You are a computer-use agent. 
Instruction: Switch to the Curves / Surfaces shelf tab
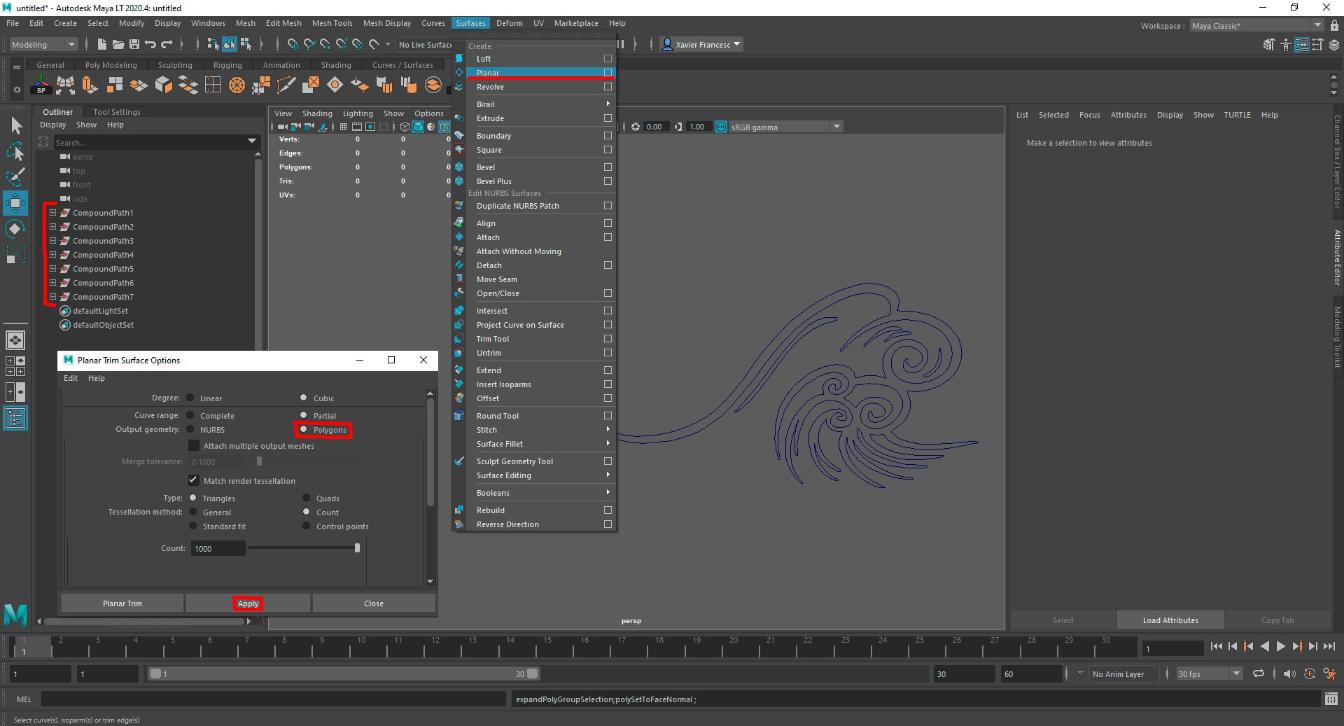click(x=402, y=65)
